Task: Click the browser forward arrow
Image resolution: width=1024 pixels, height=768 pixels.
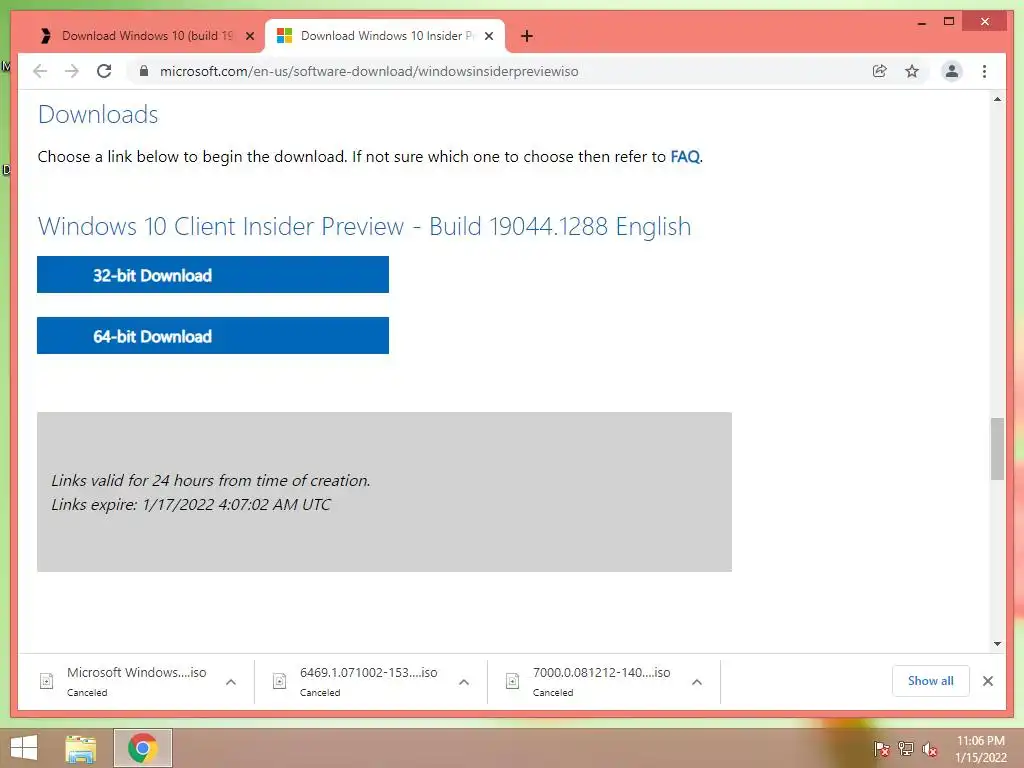Action: [x=72, y=71]
